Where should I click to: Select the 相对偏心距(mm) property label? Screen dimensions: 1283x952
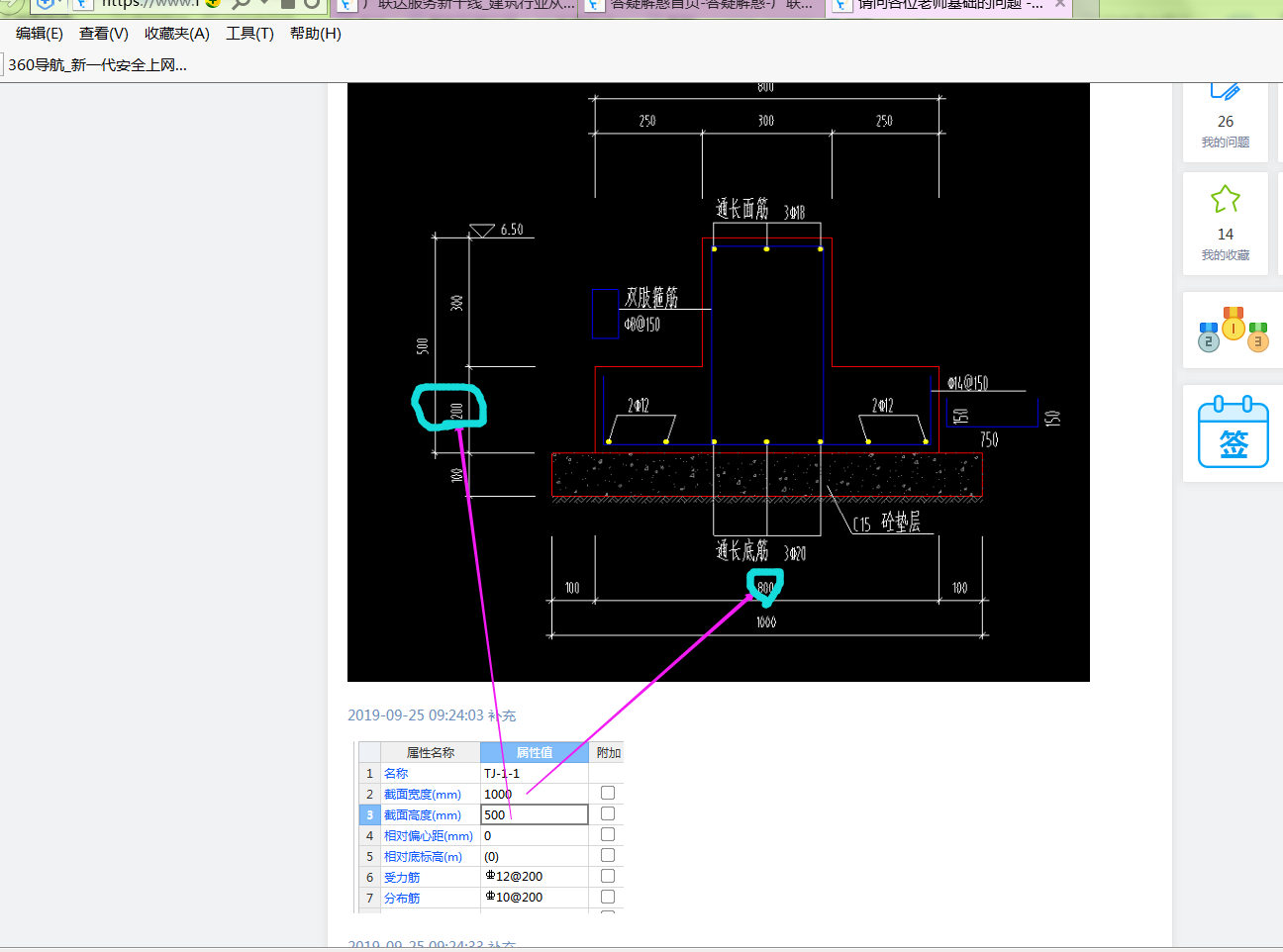429,836
